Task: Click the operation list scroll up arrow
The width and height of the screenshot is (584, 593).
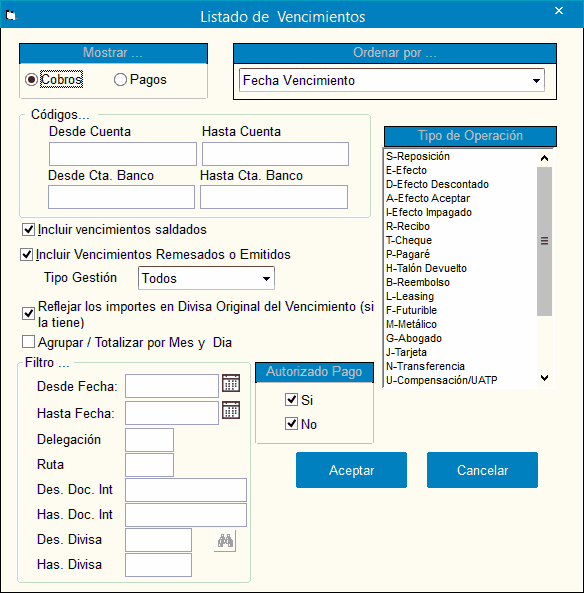Action: [x=544, y=158]
